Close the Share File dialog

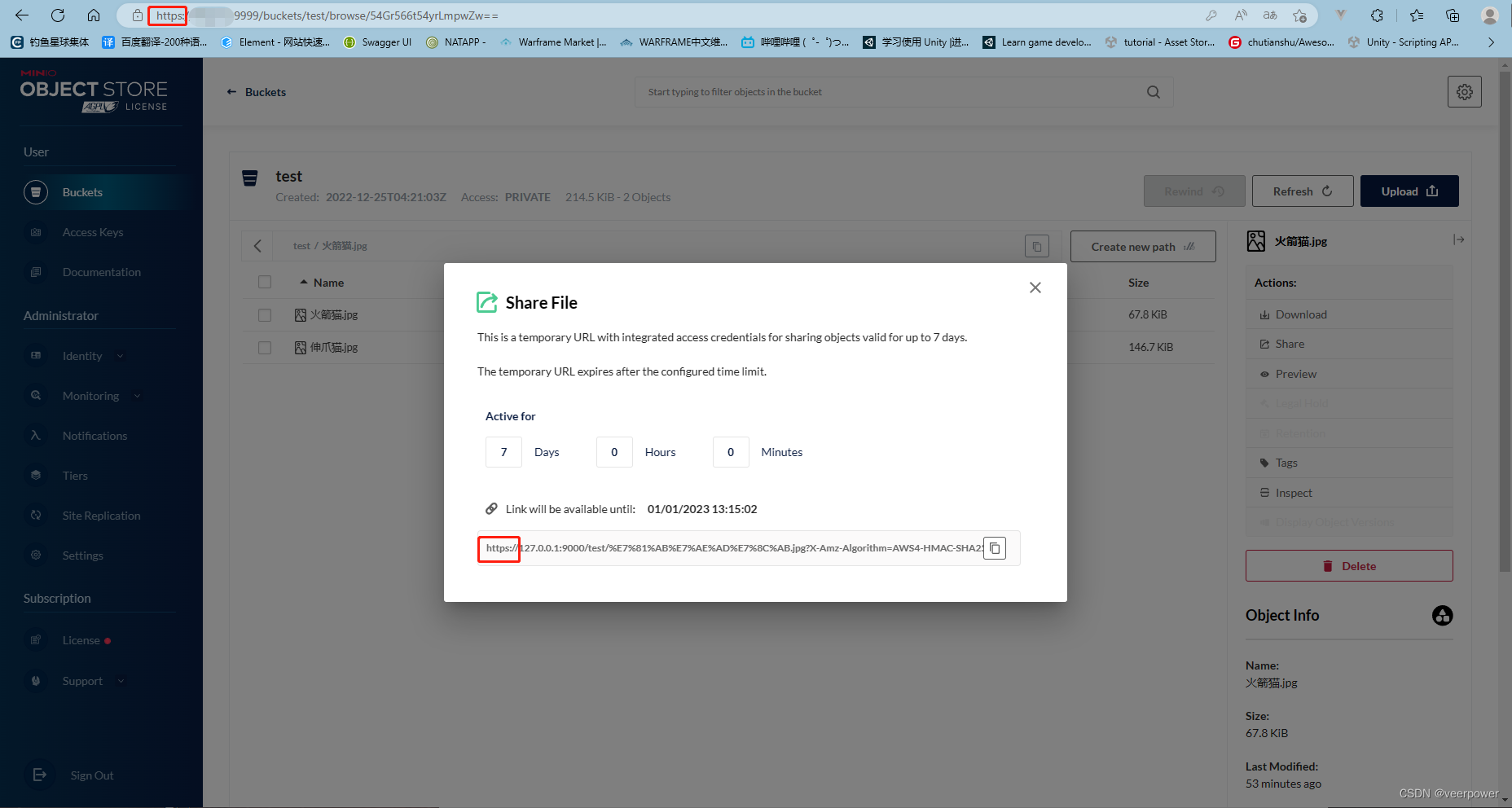1035,288
